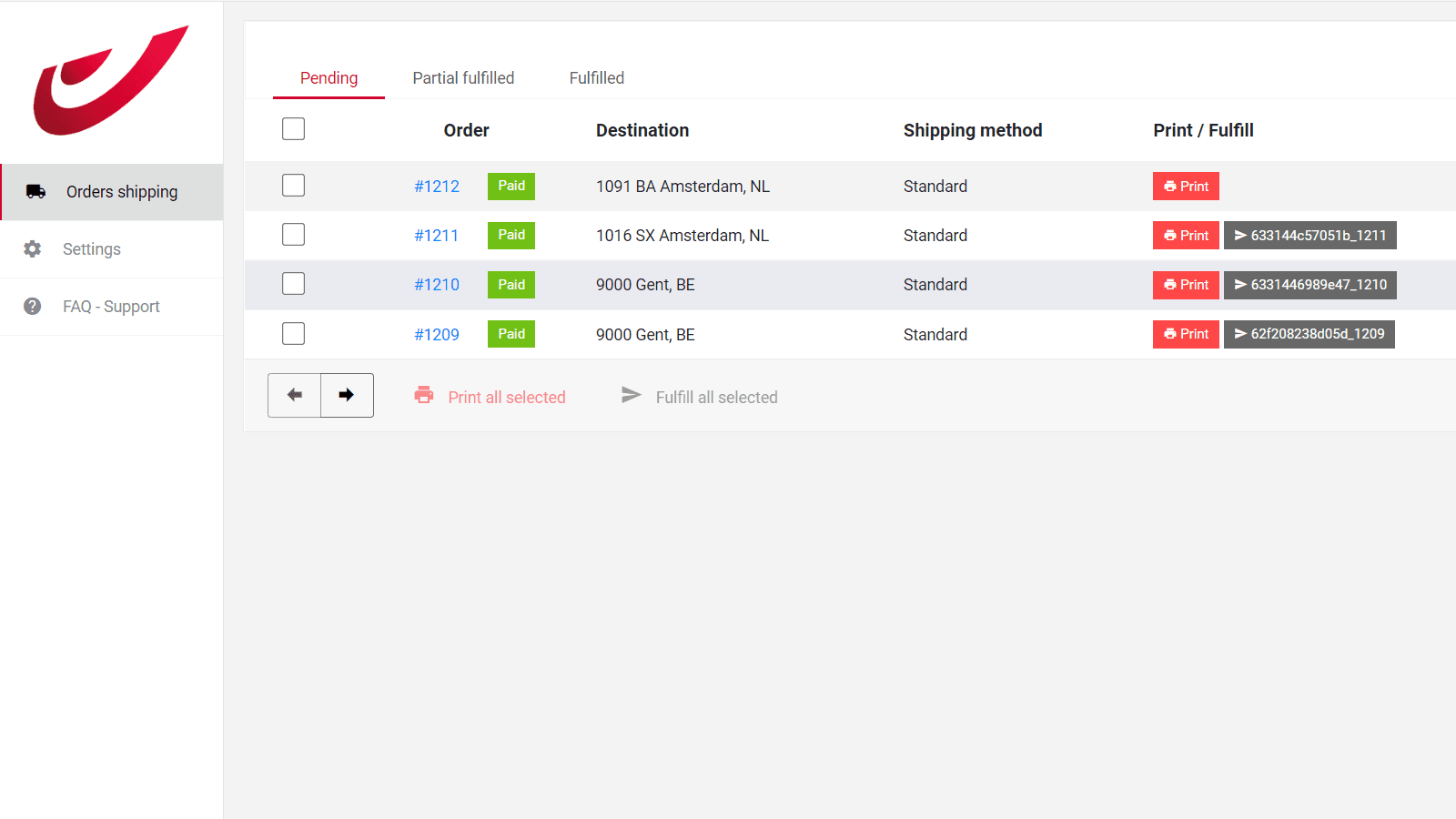Click Print all selected
This screenshot has width=1456, height=819.
click(507, 397)
